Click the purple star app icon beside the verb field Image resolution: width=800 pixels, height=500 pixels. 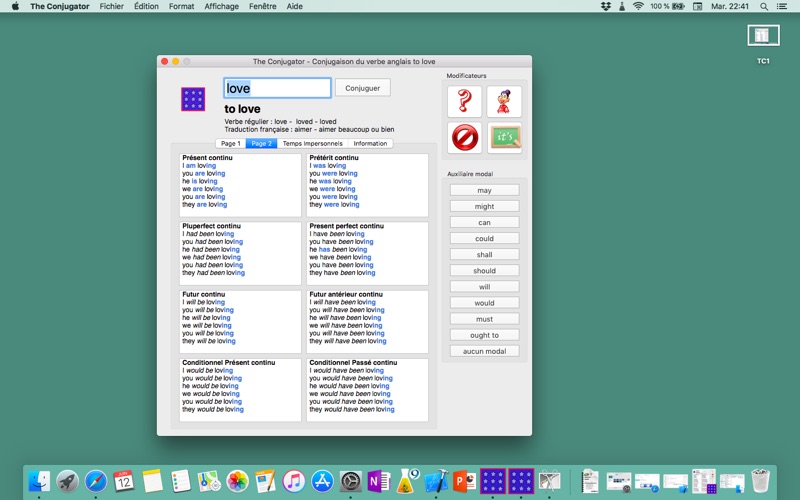point(193,99)
